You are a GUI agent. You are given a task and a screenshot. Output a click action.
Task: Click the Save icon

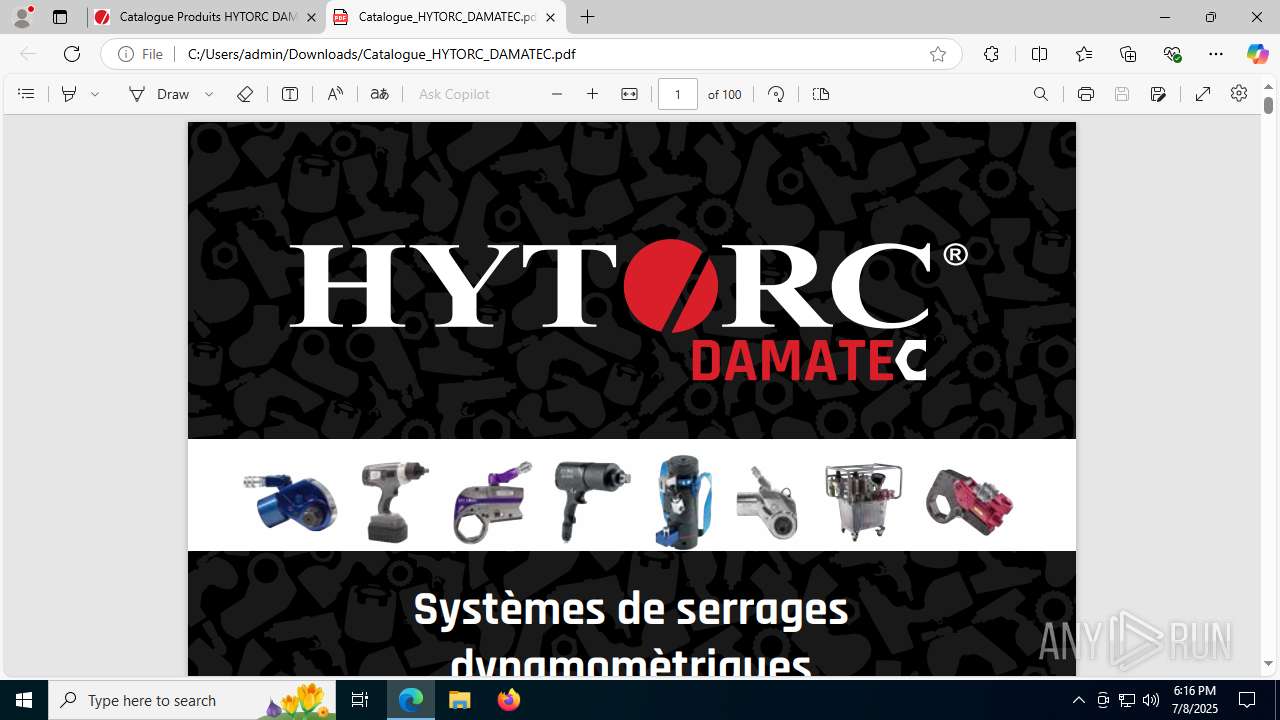[x=1122, y=94]
